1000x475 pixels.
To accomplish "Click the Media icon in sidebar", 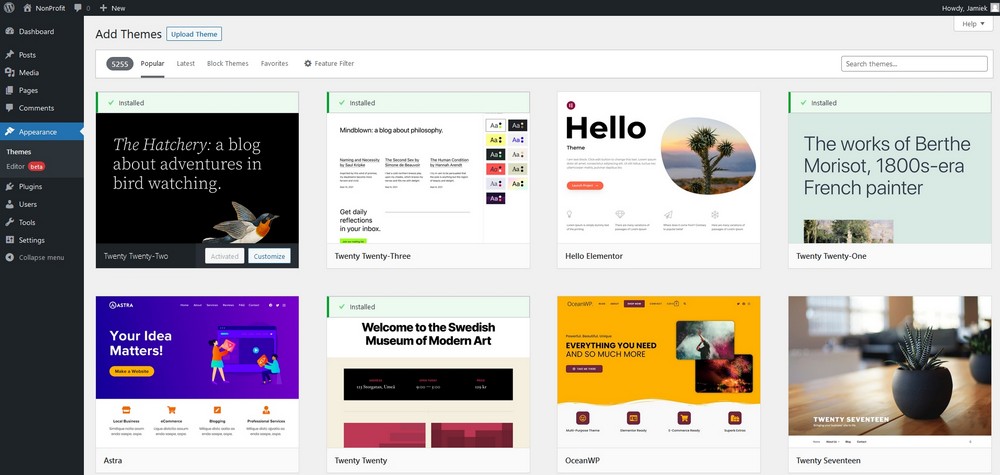I will pos(10,73).
